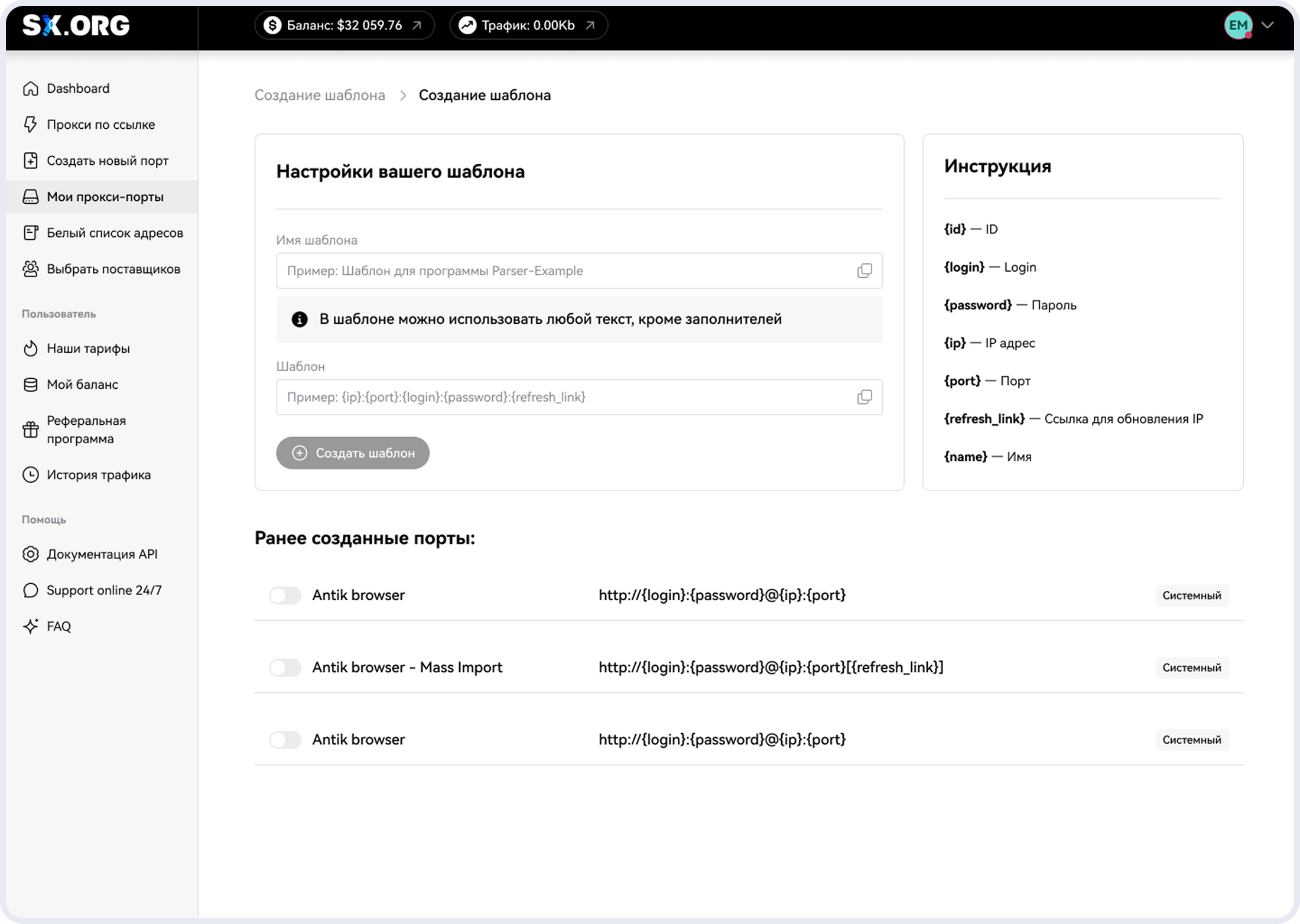Enable the first Antik browser toggle
1300x924 pixels.
285,596
